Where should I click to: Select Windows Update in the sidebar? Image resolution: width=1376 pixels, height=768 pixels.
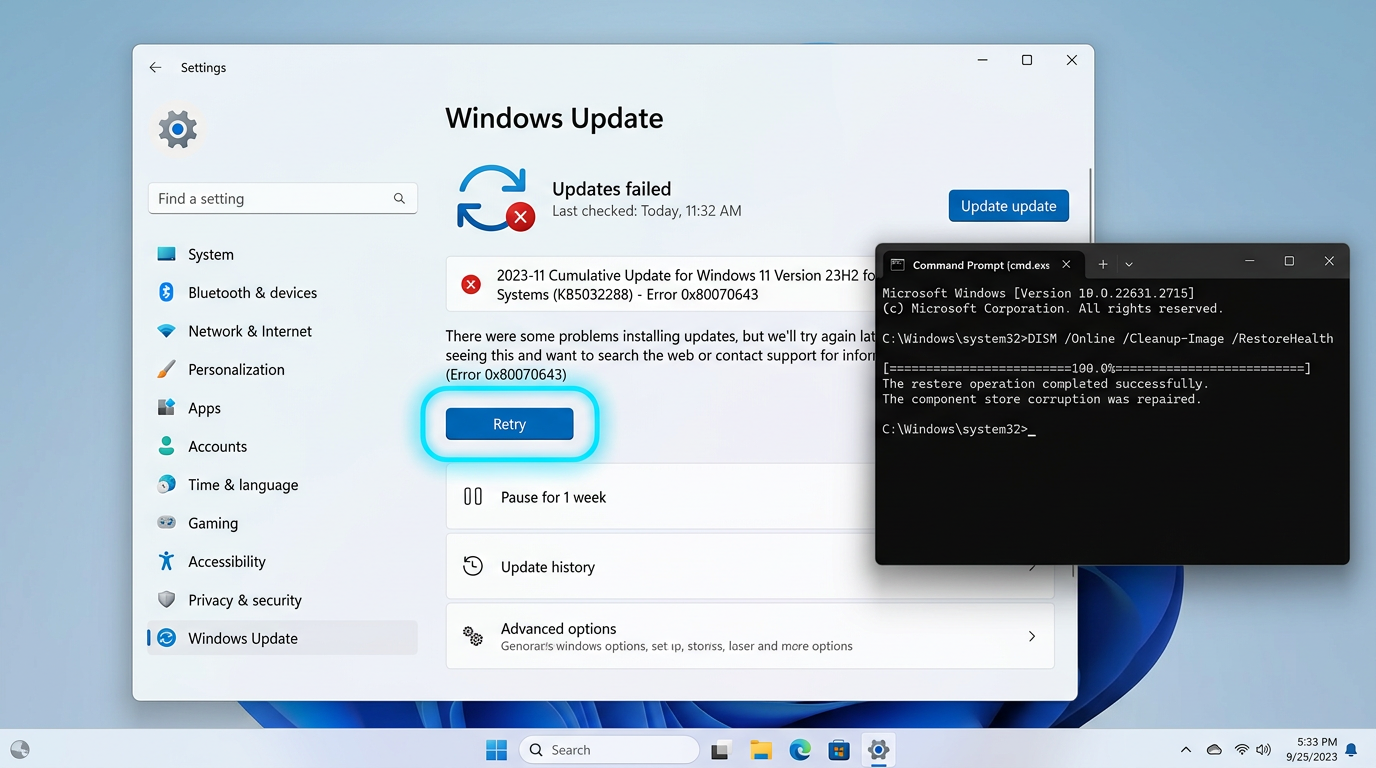[x=282, y=638]
